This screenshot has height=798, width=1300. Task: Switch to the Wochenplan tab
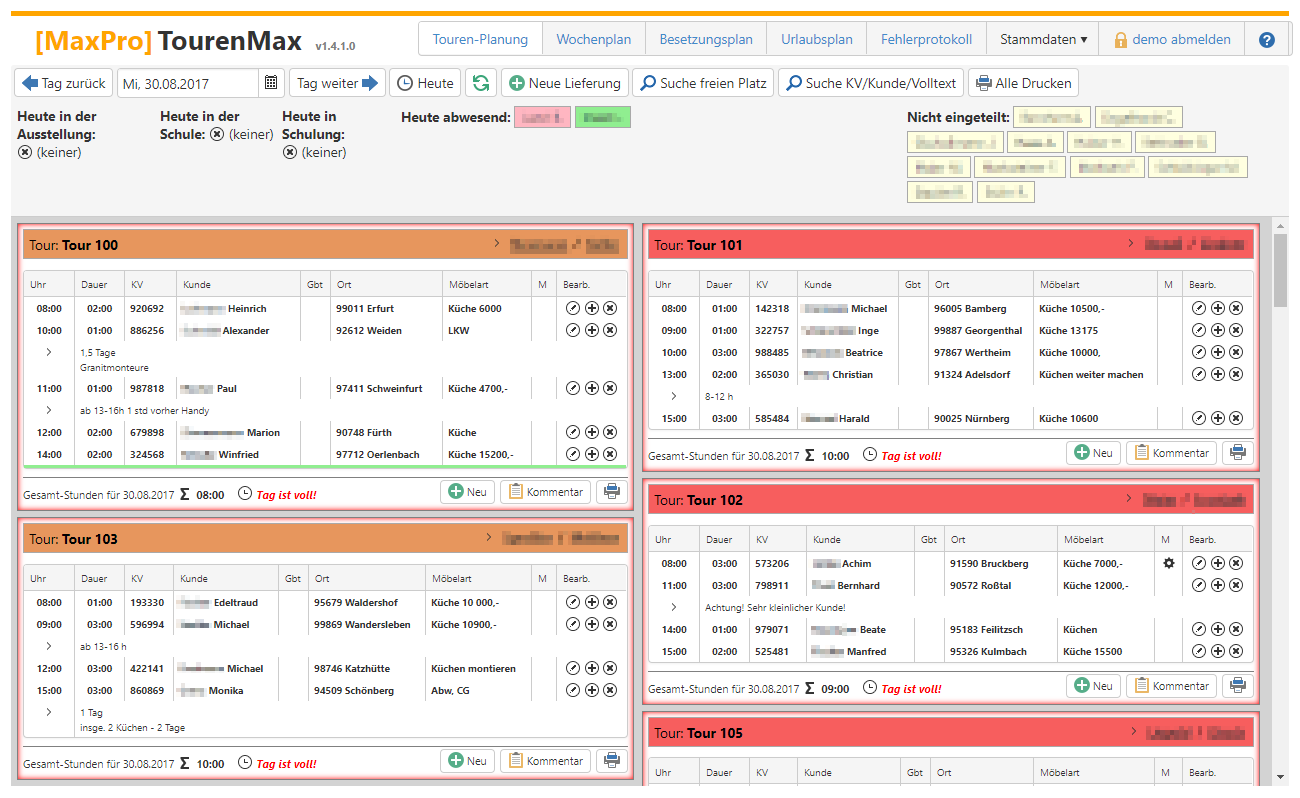click(x=593, y=40)
